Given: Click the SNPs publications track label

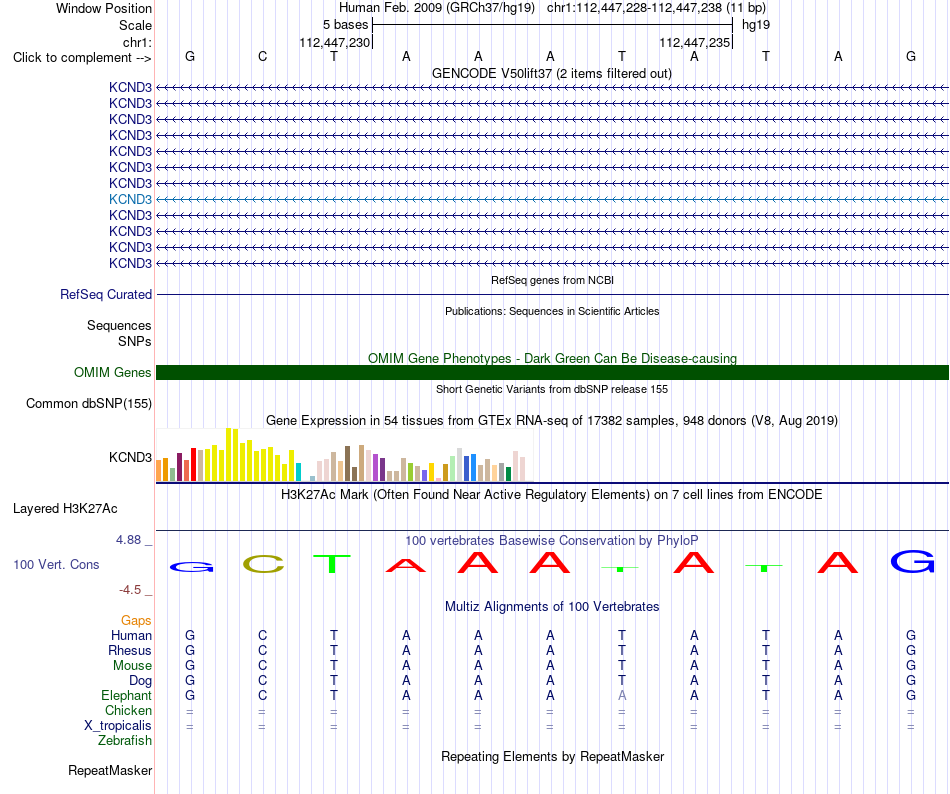Looking at the screenshot, I should (135, 342).
